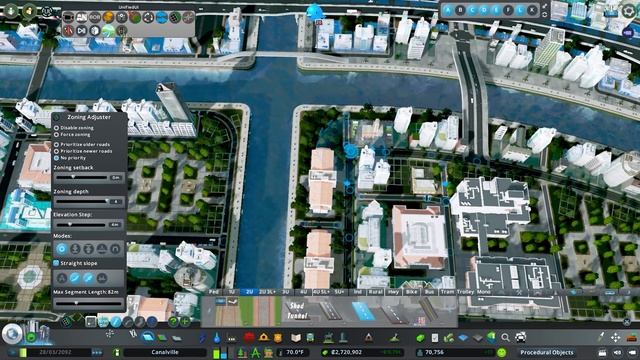This screenshot has width=640, height=360.
Task: Click the Procedural Objects button
Action: pos(547,352)
